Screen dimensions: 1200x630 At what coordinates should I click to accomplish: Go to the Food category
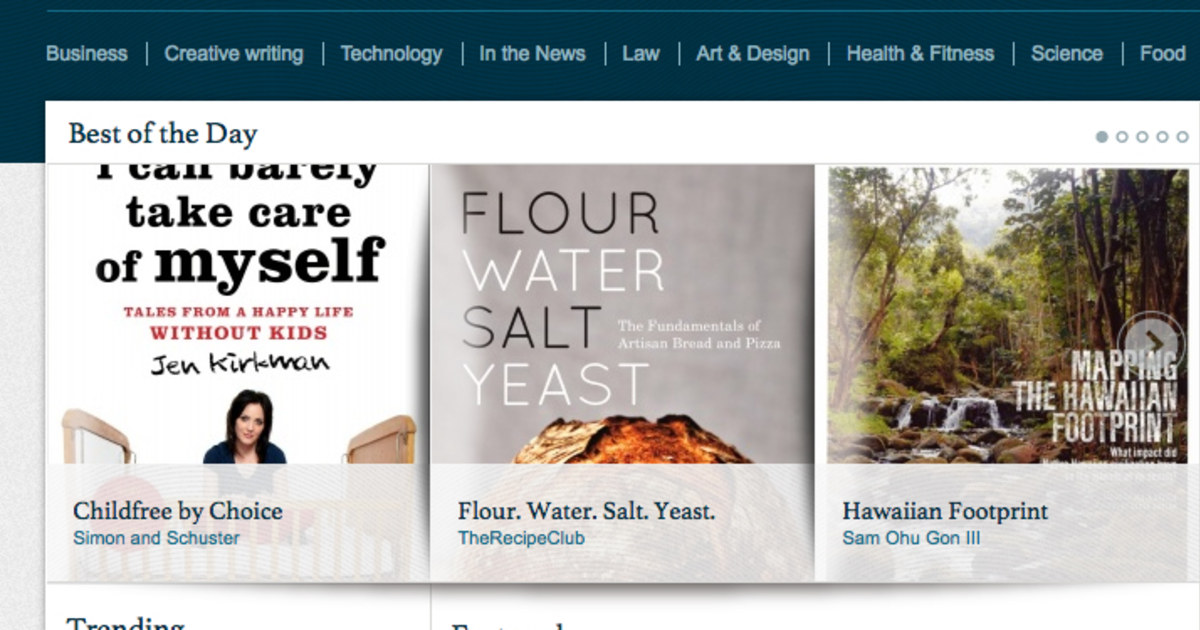[x=1163, y=54]
